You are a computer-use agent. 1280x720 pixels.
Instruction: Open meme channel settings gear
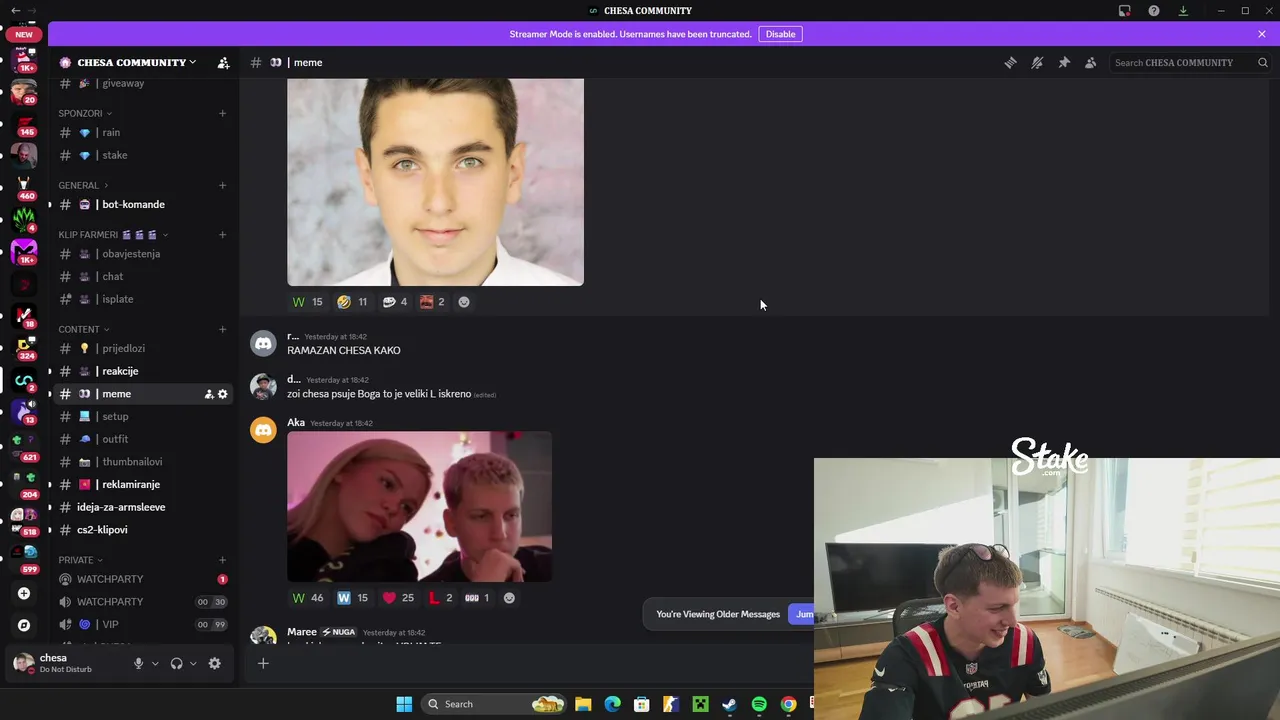coord(223,394)
